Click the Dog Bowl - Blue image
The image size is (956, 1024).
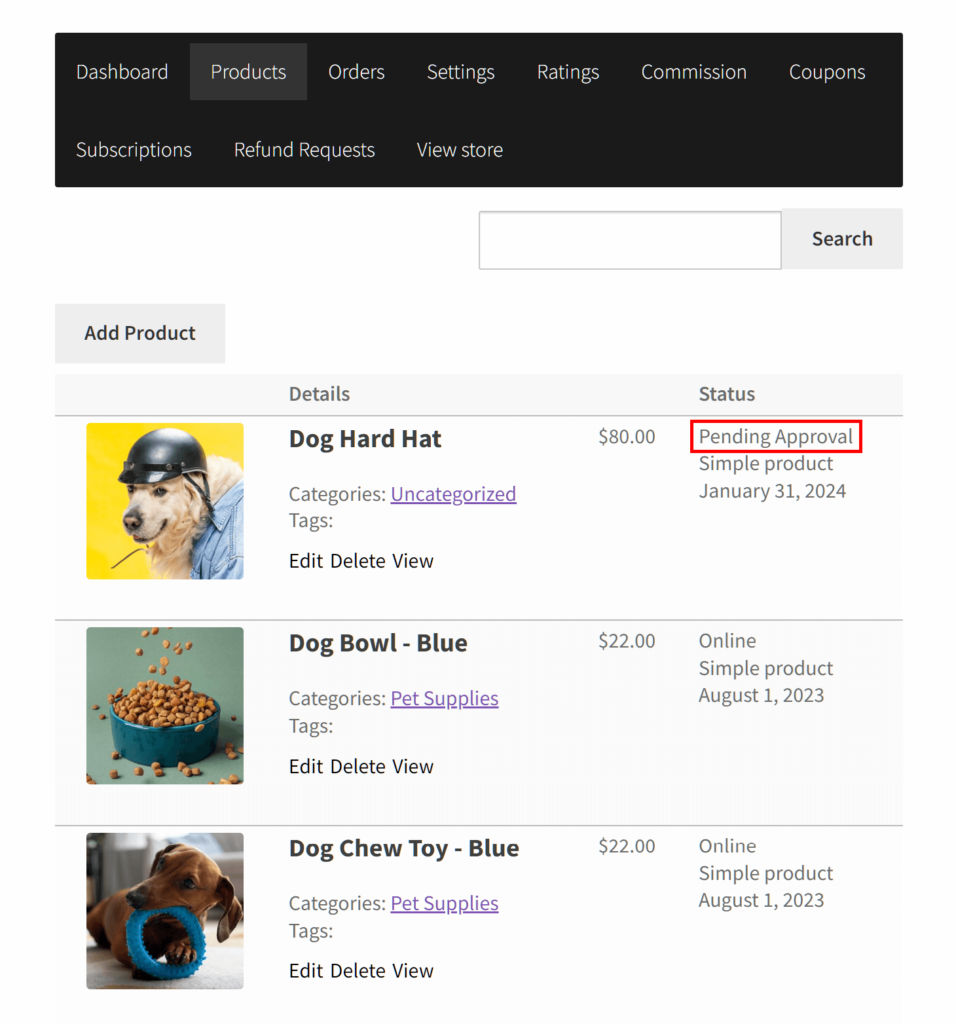click(165, 705)
